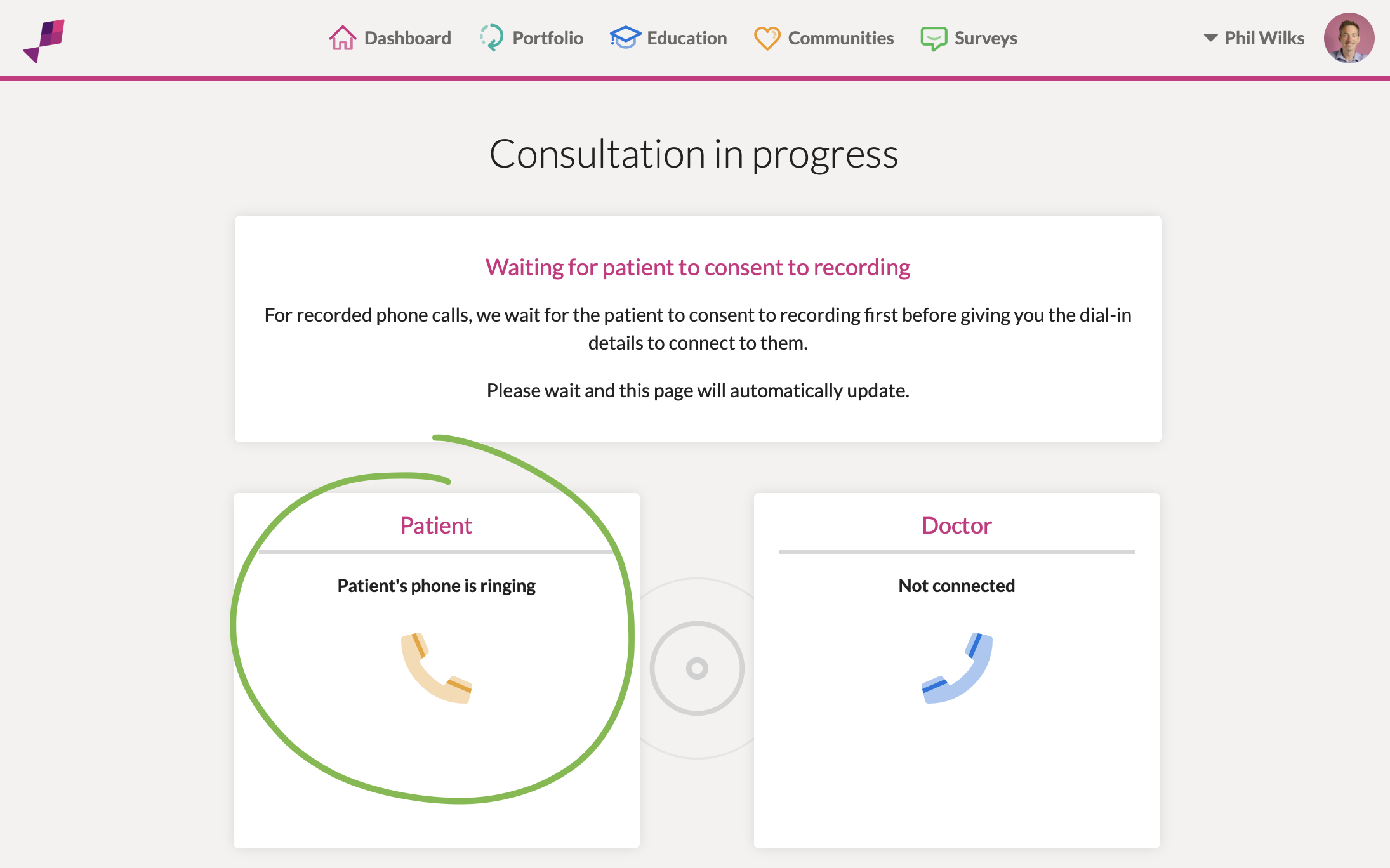Image resolution: width=1390 pixels, height=868 pixels.
Task: Click the recording disc icon between panels
Action: 697,668
